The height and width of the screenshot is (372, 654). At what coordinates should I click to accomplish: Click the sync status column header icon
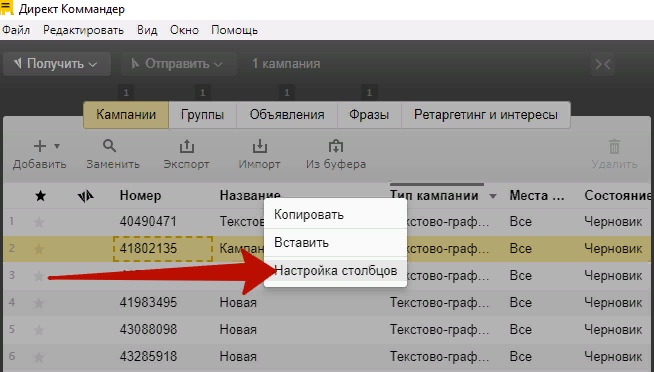[x=86, y=196]
